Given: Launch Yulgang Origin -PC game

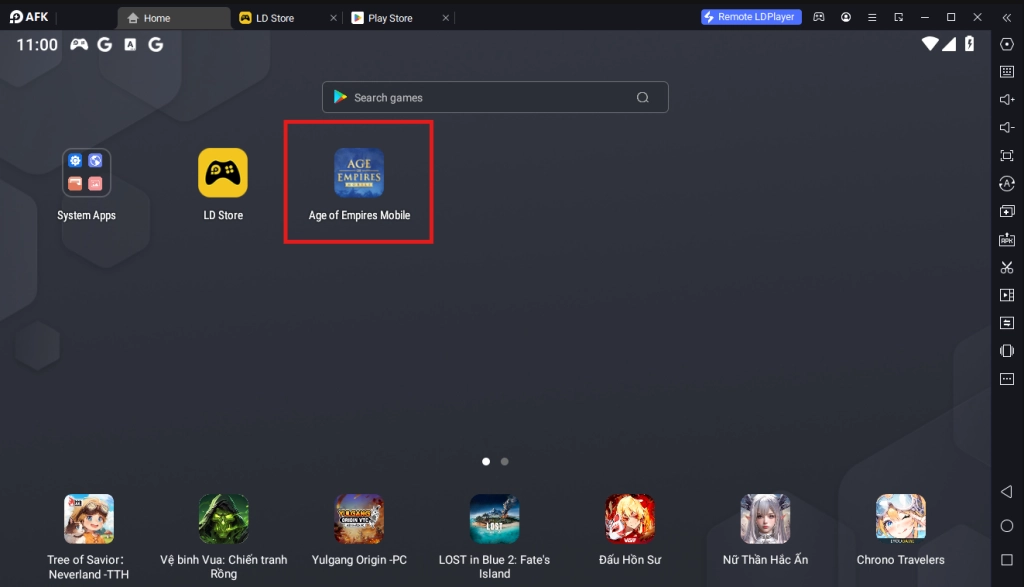Looking at the screenshot, I should click(x=359, y=519).
